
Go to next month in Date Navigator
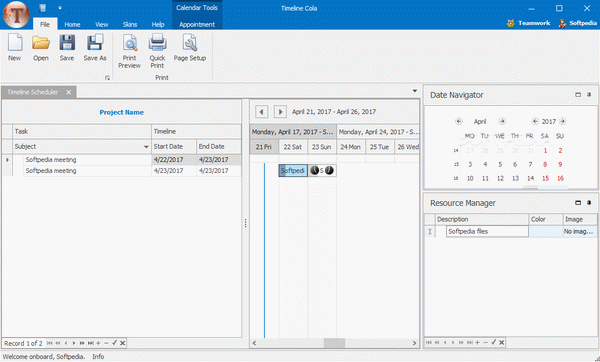pos(502,121)
